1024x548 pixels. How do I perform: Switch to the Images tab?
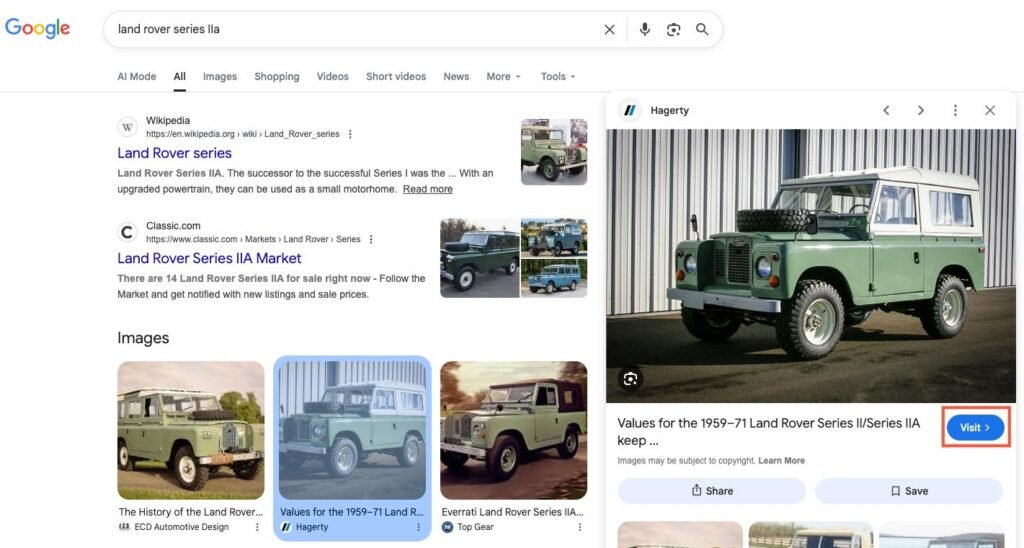pos(220,77)
